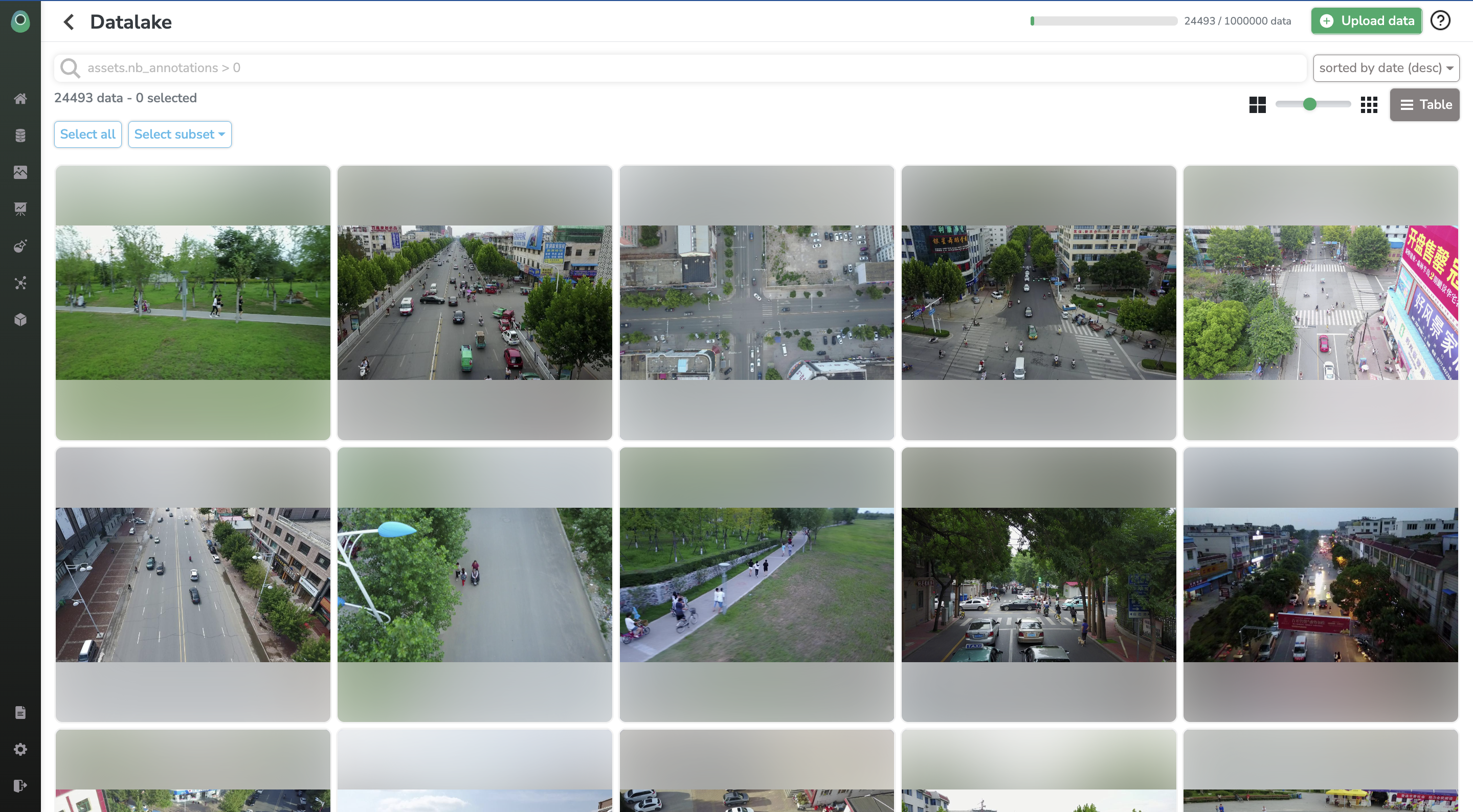Screen dimensions: 1473x812
Task: Open the home page from sidebar
Action: (x=20, y=99)
